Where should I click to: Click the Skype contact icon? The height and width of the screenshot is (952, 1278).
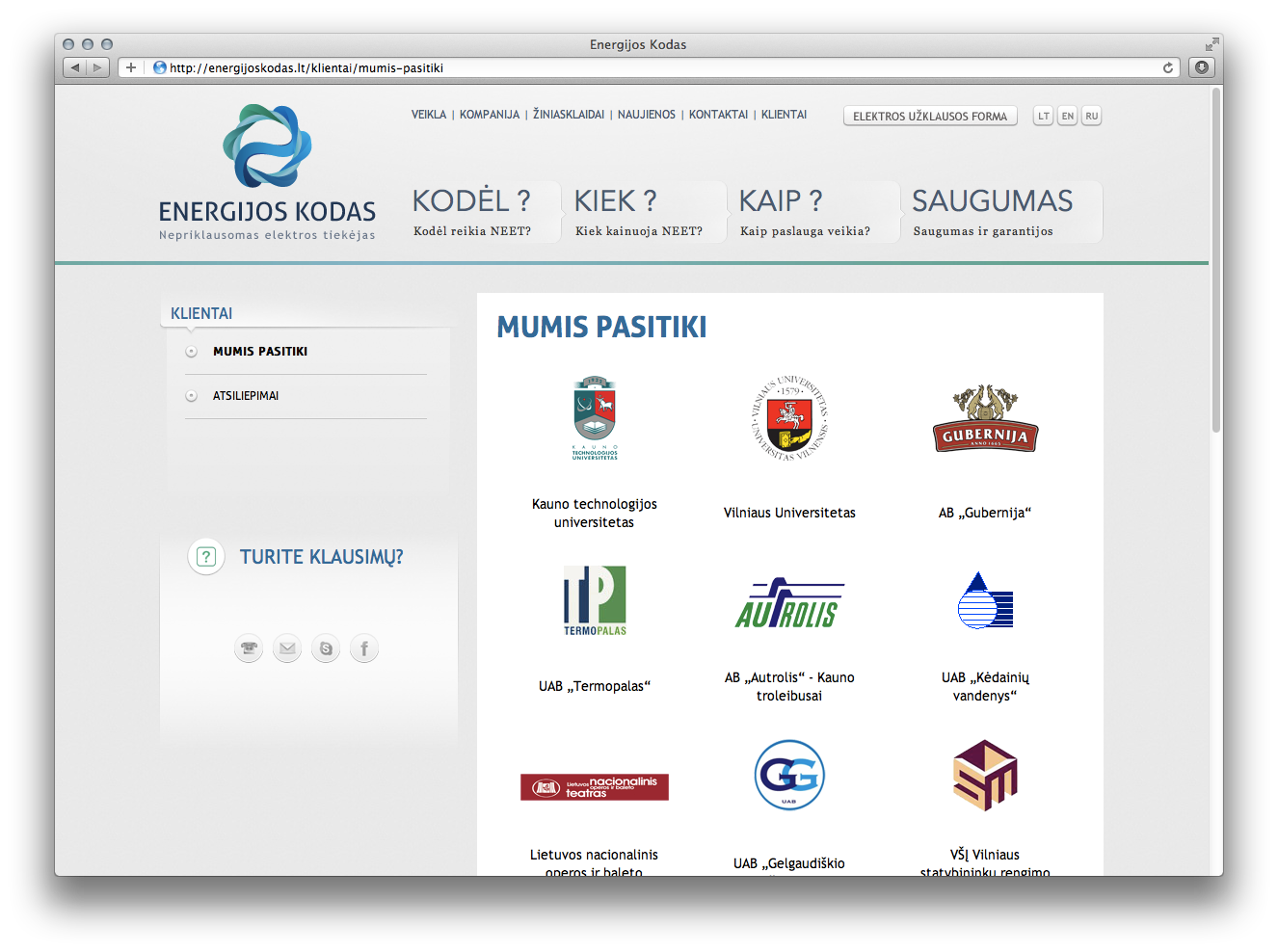click(326, 648)
